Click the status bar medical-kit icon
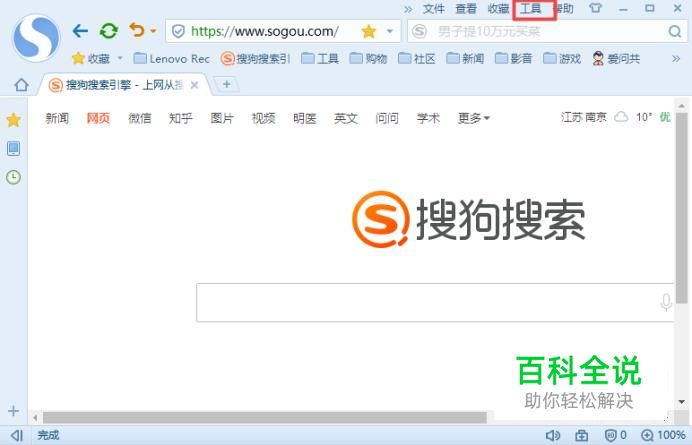Image resolution: width=692 pixels, height=445 pixels. tap(582, 435)
